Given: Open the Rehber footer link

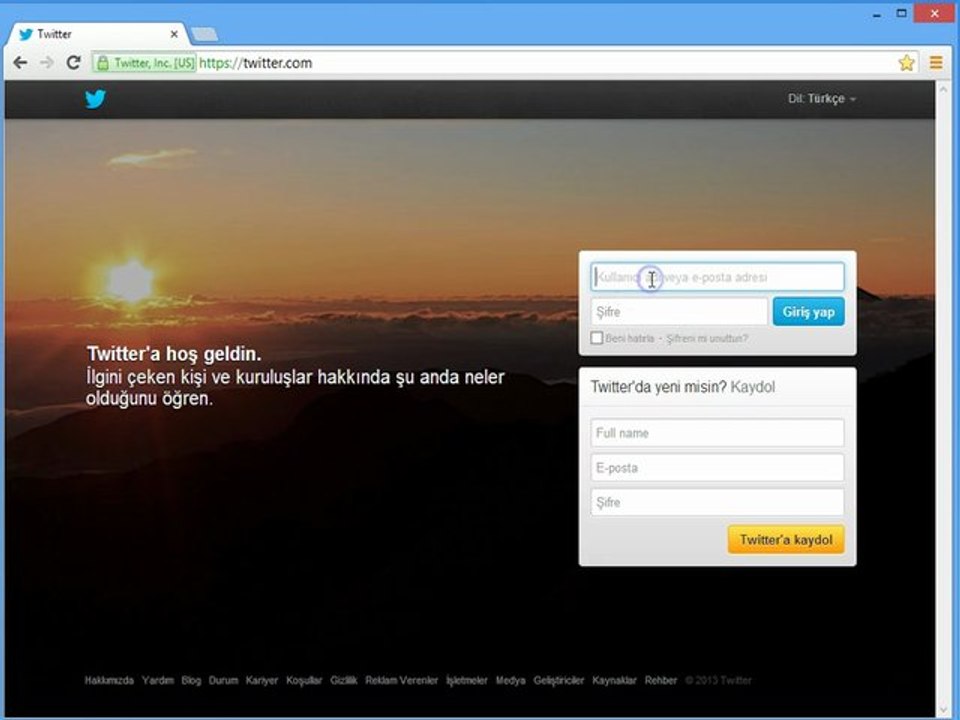Looking at the screenshot, I should click(661, 680).
